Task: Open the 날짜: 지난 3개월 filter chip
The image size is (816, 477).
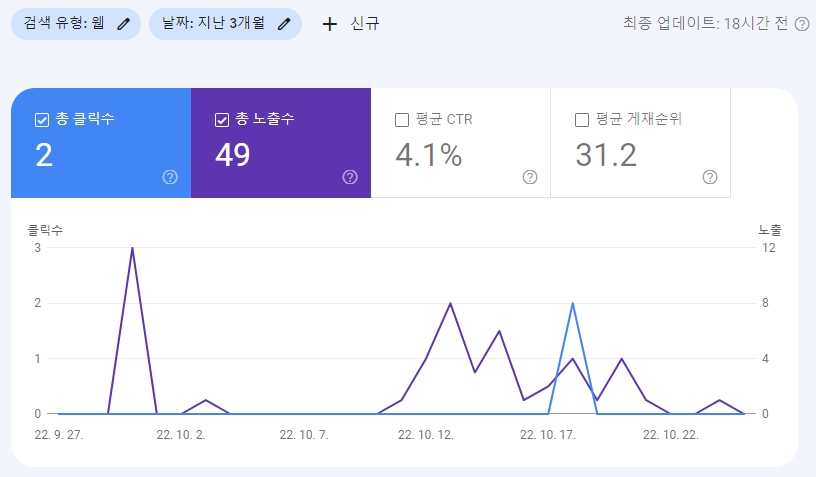Action: point(225,24)
